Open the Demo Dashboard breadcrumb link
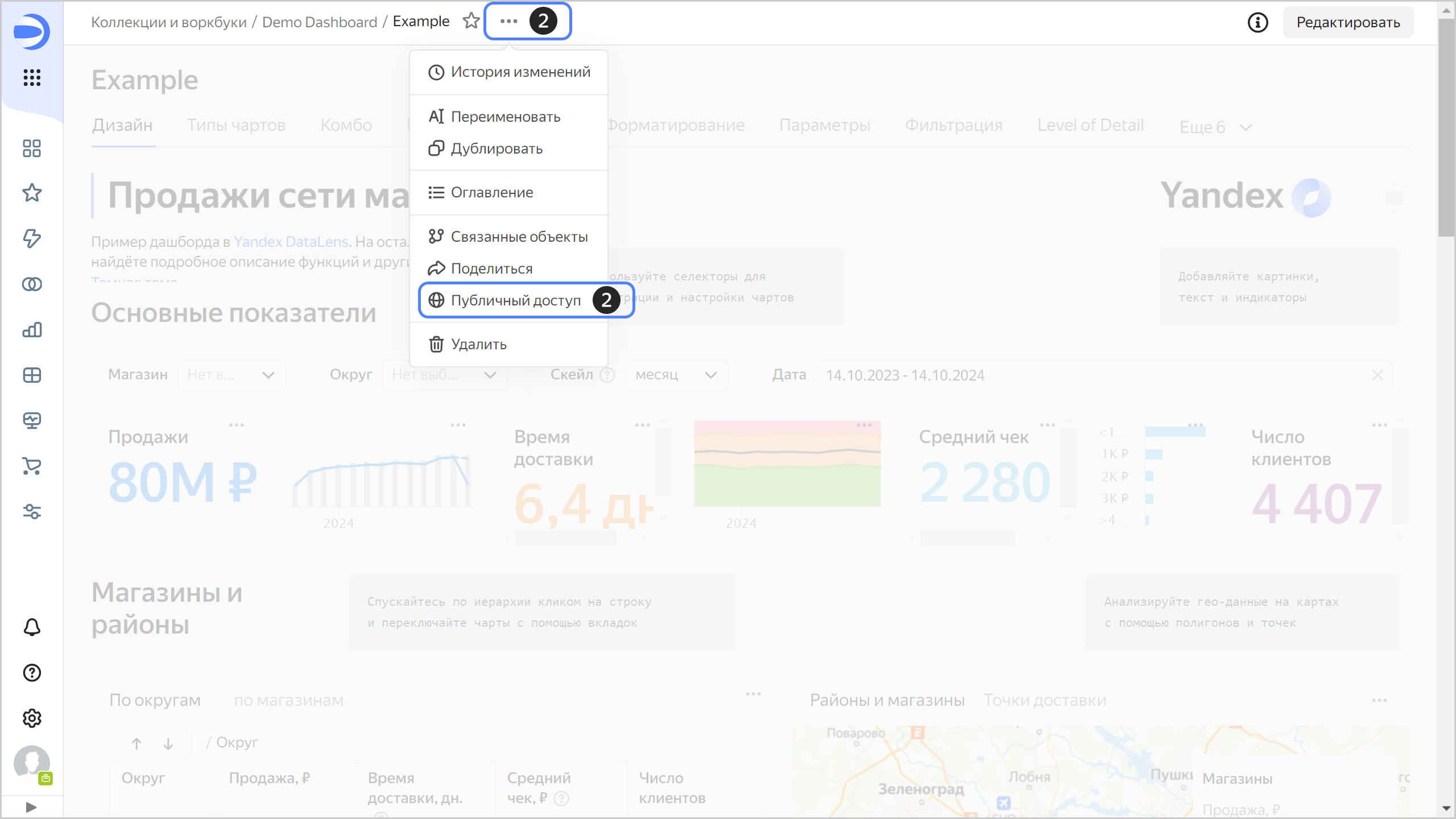 point(319,22)
